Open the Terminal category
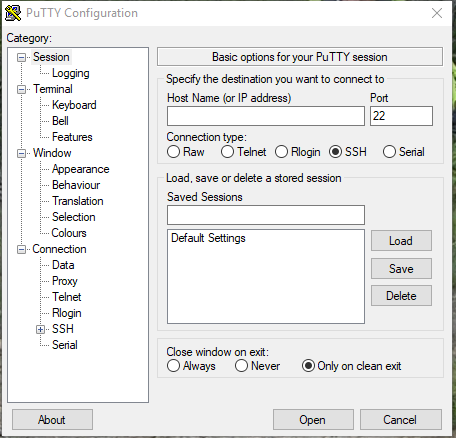 point(53,89)
